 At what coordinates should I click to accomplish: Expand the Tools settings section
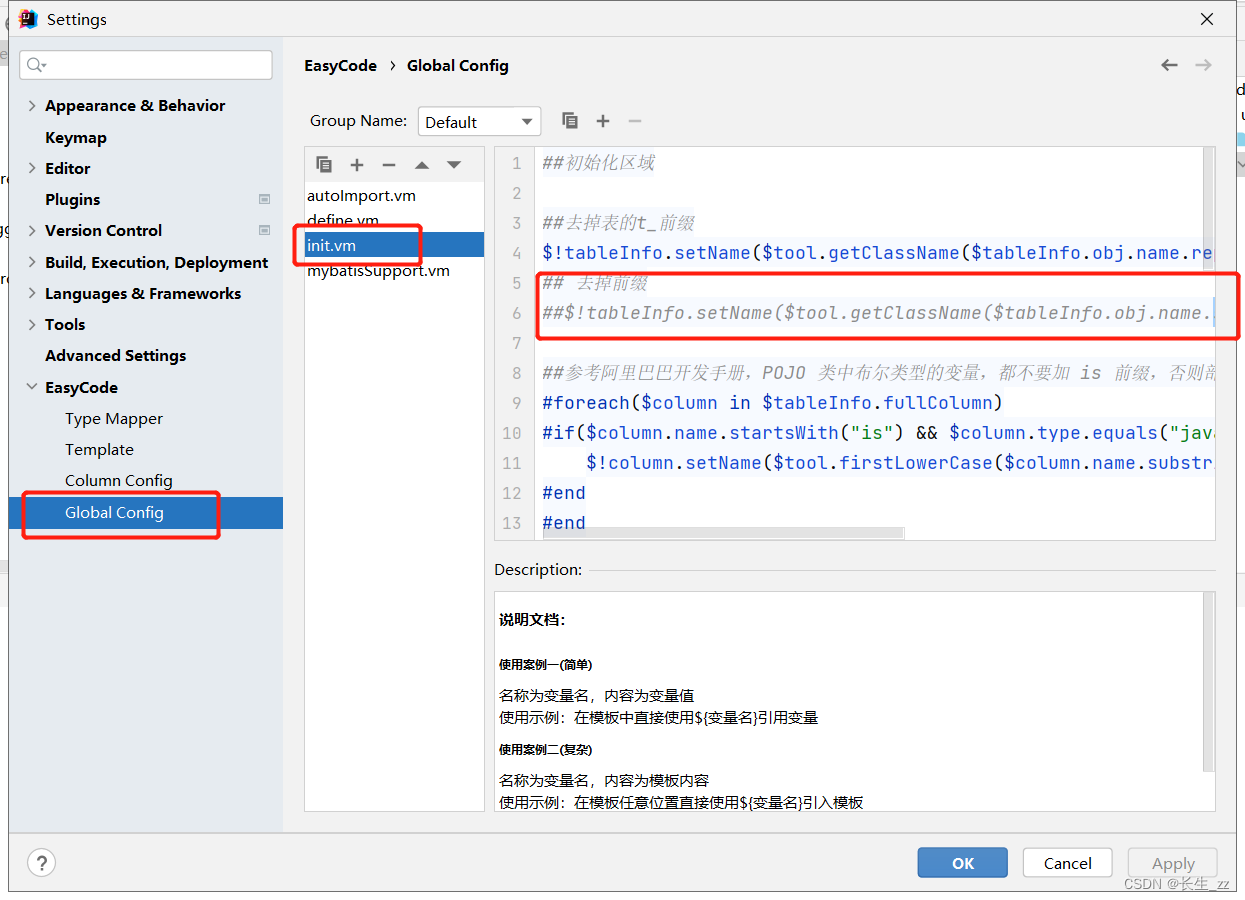[32, 324]
